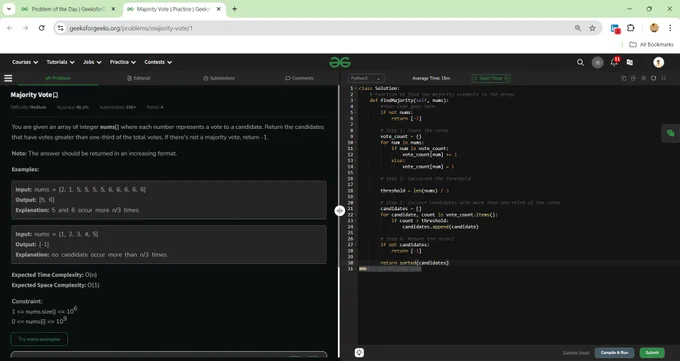Viewport: 680px width, 361px height.
Task: Open the hamburger sidebar menu icon
Action: tap(8, 78)
